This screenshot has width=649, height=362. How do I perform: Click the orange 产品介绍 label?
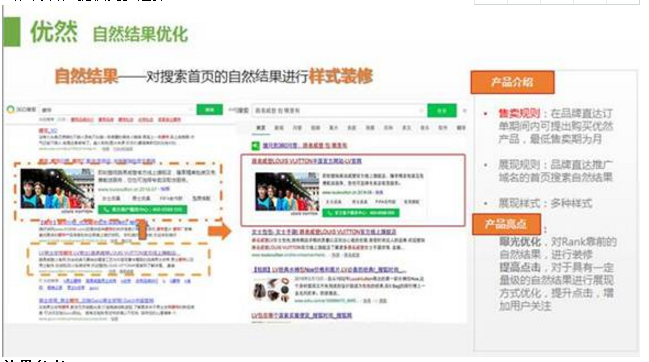click(512, 82)
